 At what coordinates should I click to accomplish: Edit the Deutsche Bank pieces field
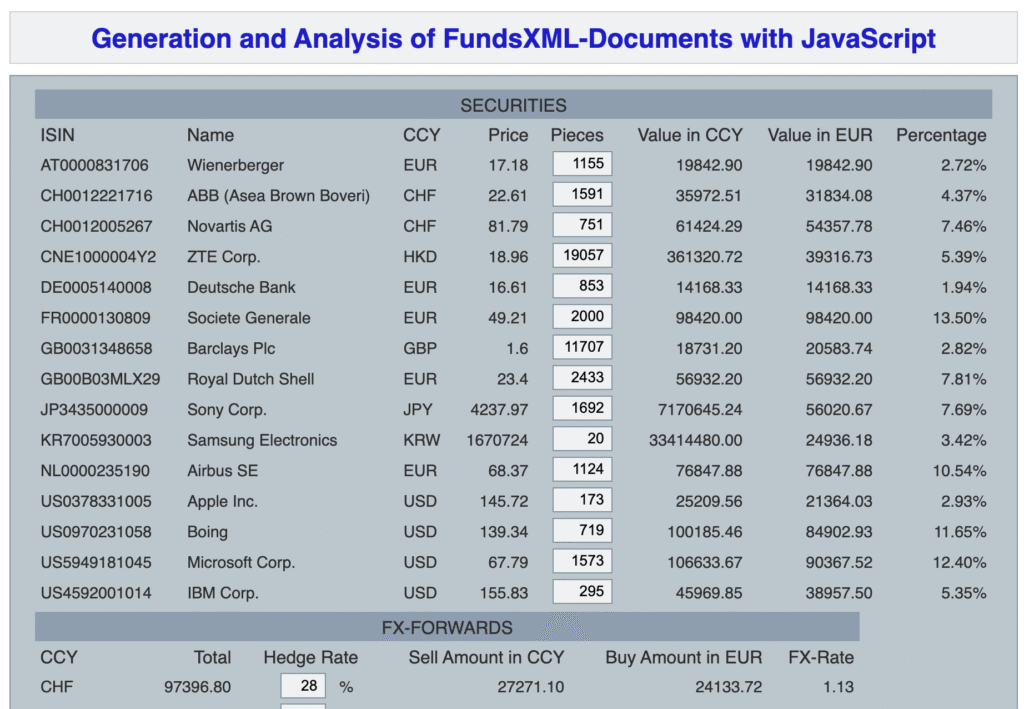582,286
